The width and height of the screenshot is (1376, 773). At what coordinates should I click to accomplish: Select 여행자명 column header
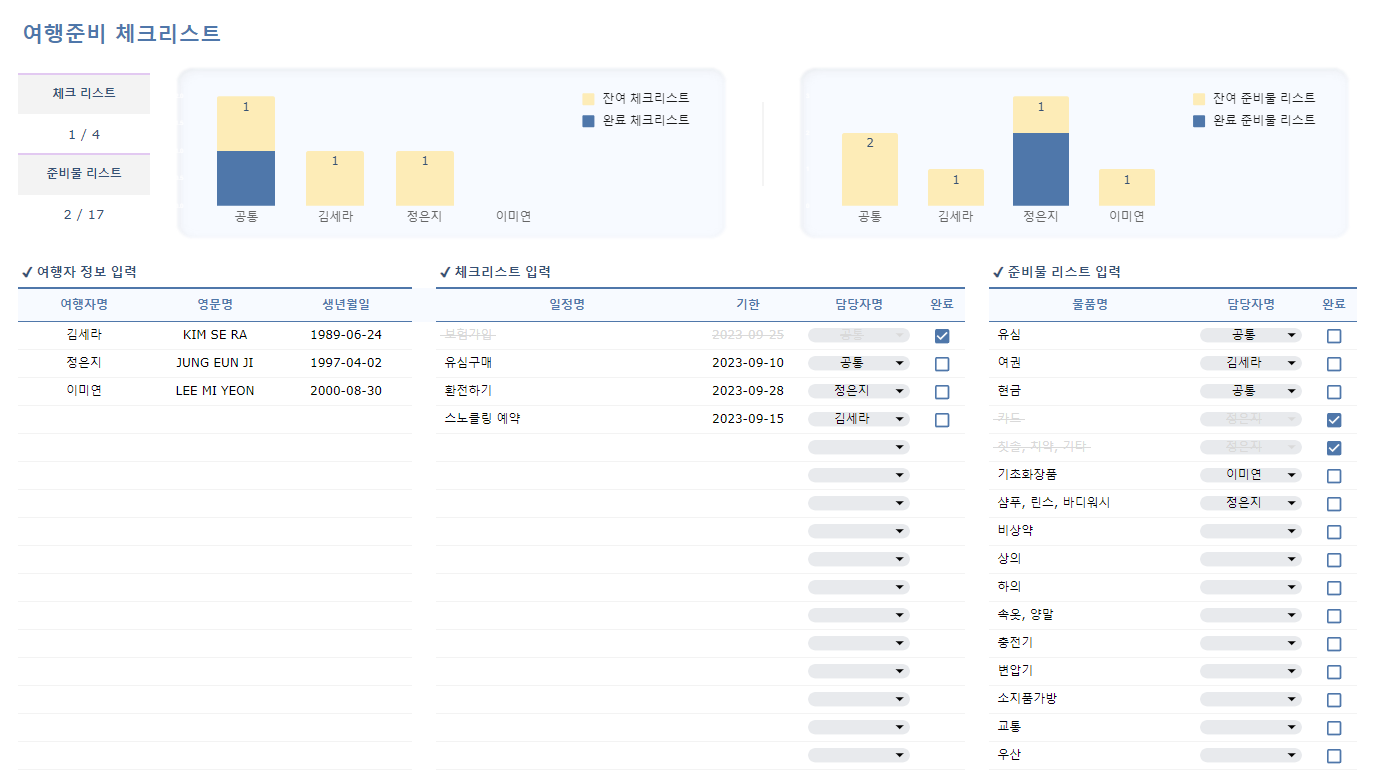[84, 305]
